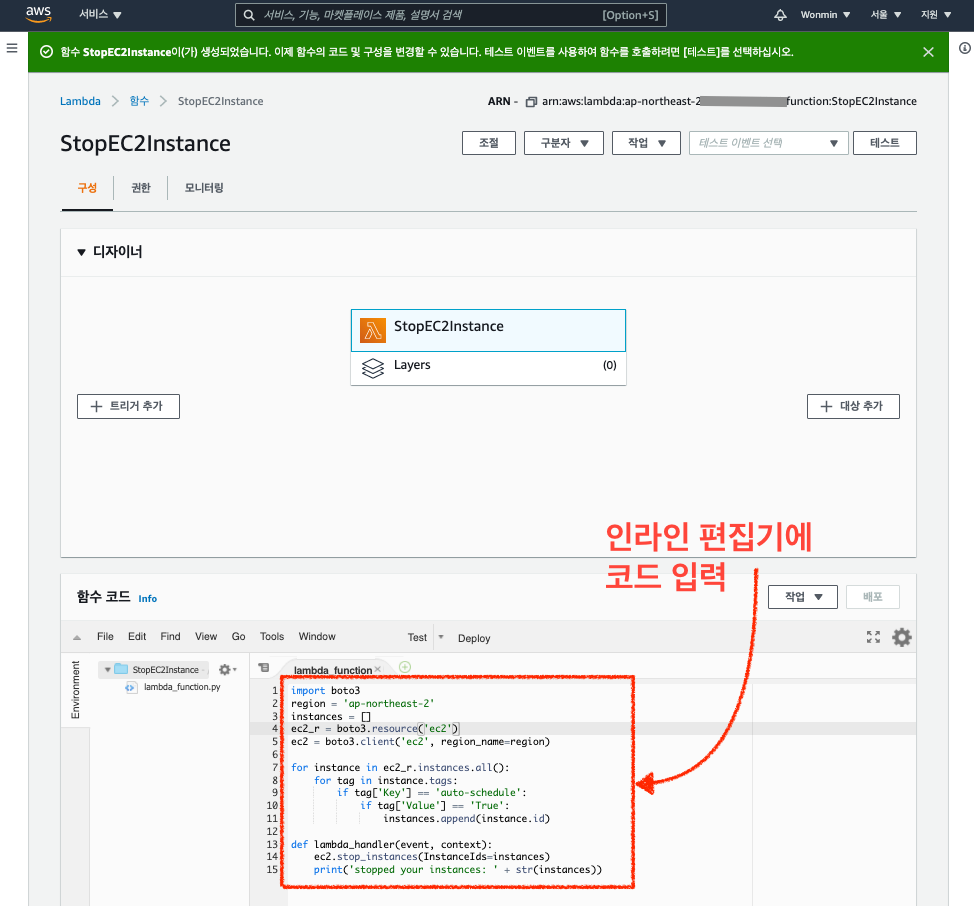
Task: Click the Test button in editor toolbar
Action: 417,637
